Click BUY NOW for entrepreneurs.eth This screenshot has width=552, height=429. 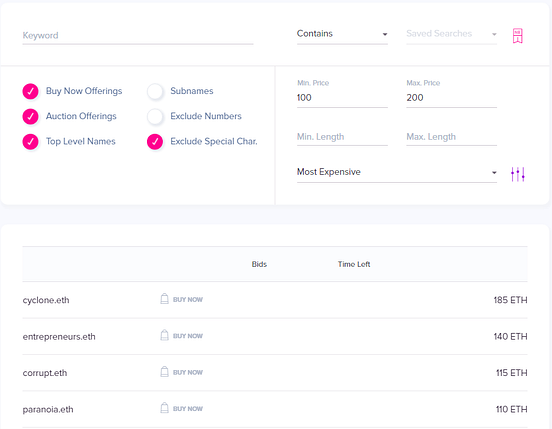coord(188,336)
